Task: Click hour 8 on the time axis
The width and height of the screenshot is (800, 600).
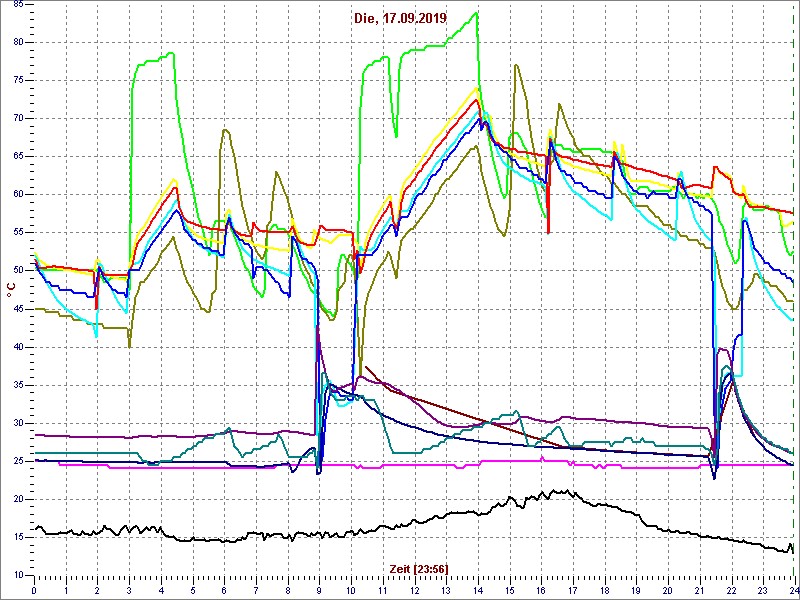Action: [287, 591]
